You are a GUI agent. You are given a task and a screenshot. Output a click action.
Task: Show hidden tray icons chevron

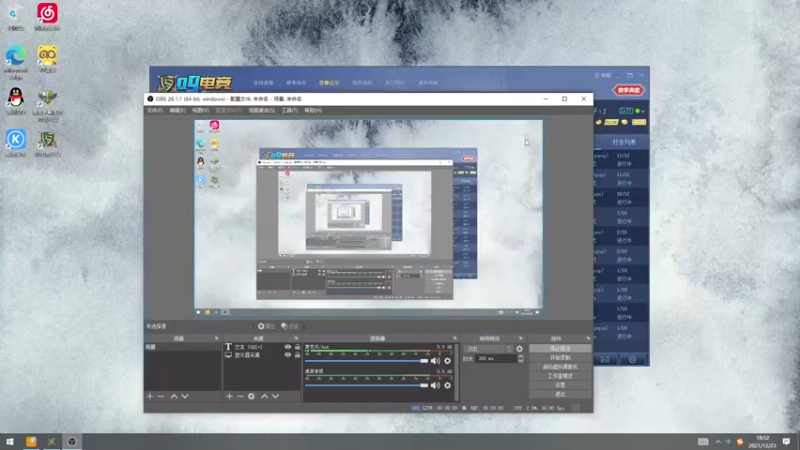(x=718, y=441)
